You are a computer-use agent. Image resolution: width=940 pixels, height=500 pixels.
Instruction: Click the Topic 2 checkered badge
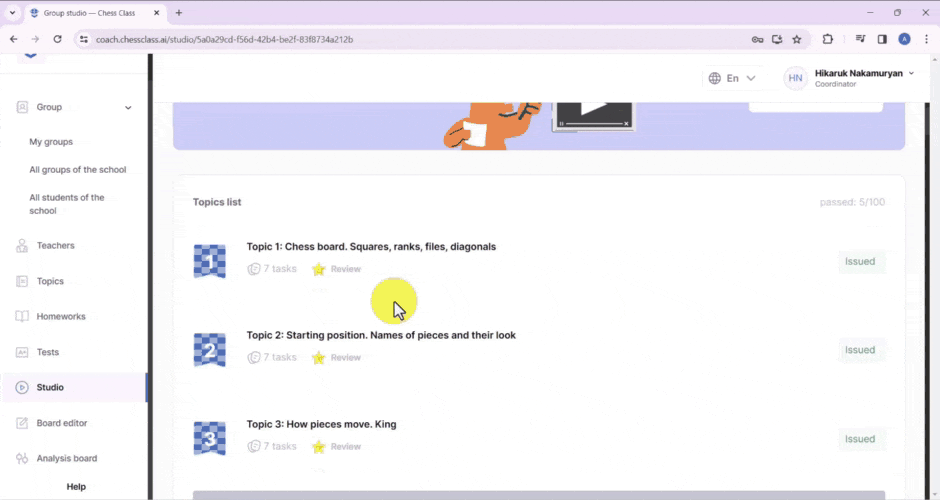[210, 350]
